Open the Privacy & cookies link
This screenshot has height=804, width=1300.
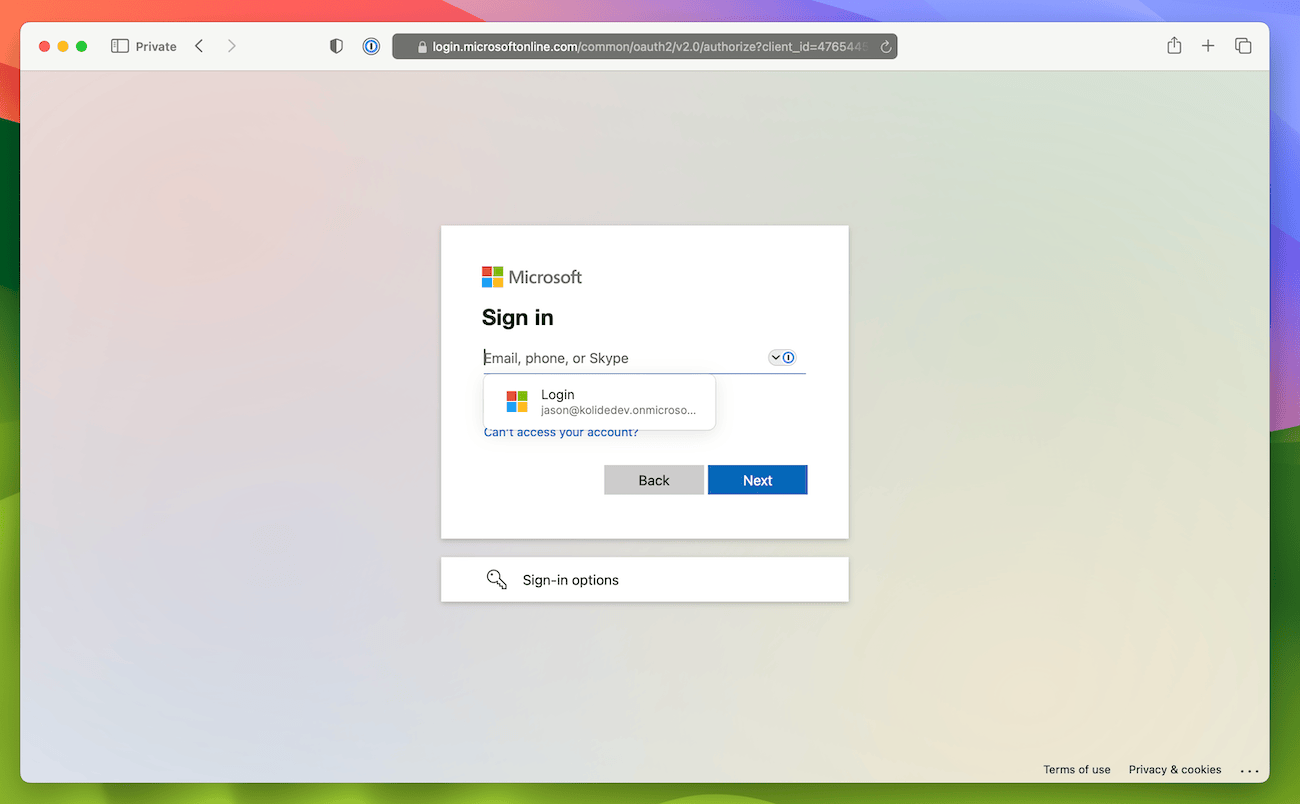[1175, 769]
